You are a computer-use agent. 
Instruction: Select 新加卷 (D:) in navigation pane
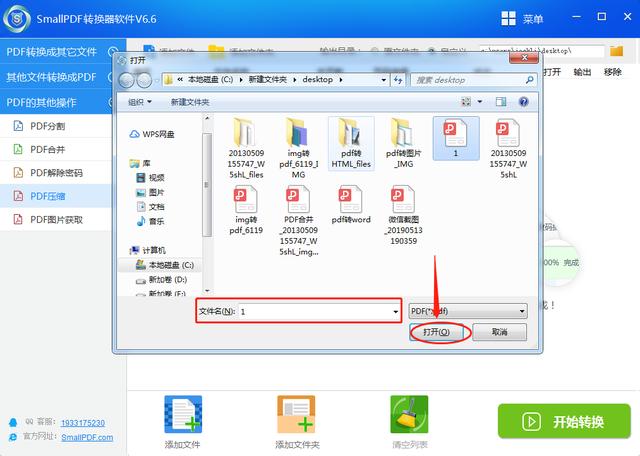tap(162, 280)
